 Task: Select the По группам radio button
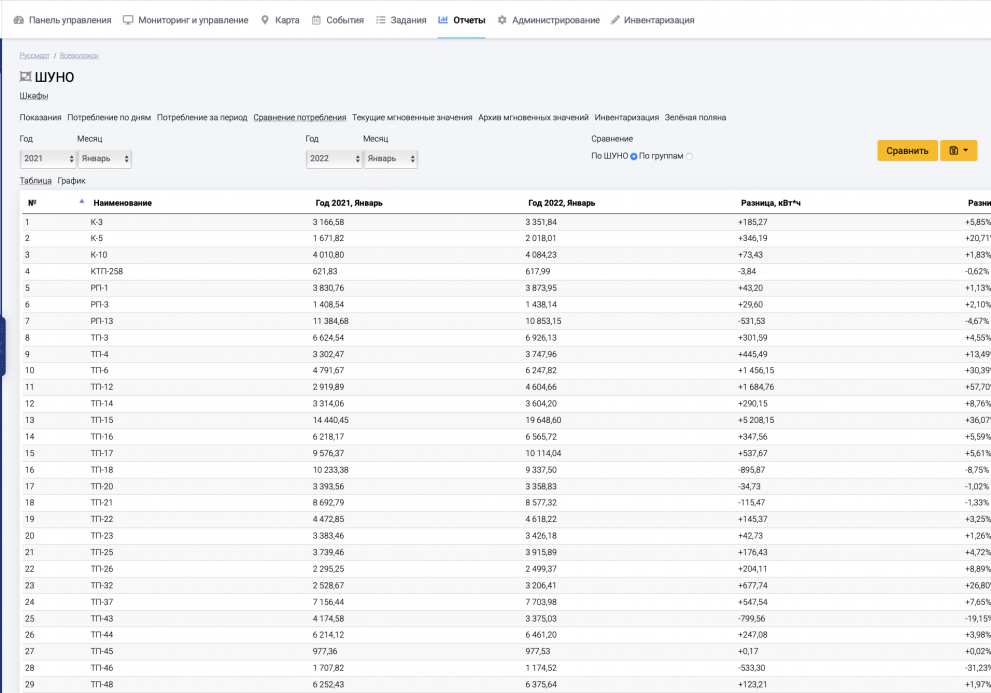689,156
